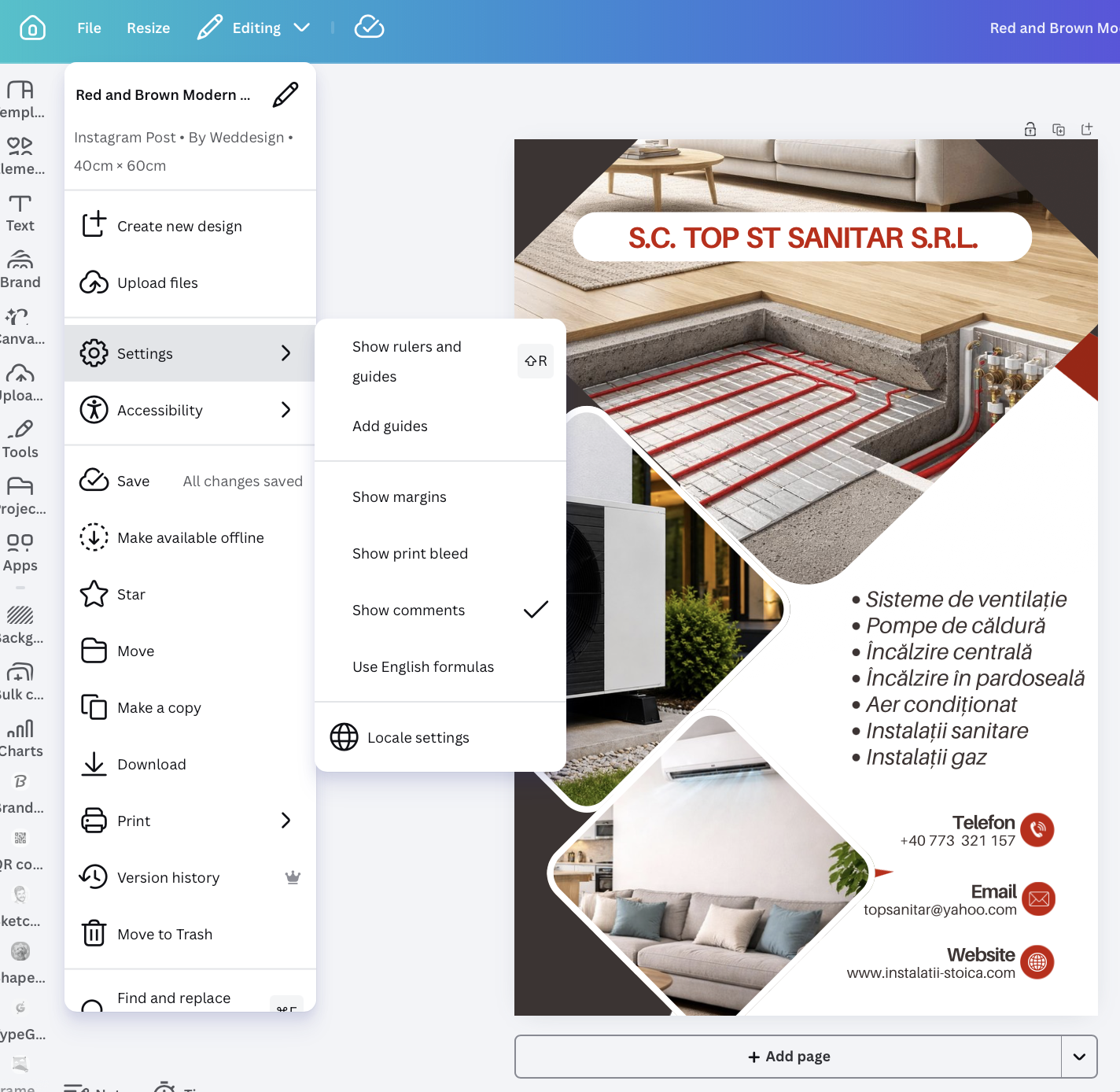1120x1092 pixels.
Task: Click the Move folder icon
Action: (94, 651)
